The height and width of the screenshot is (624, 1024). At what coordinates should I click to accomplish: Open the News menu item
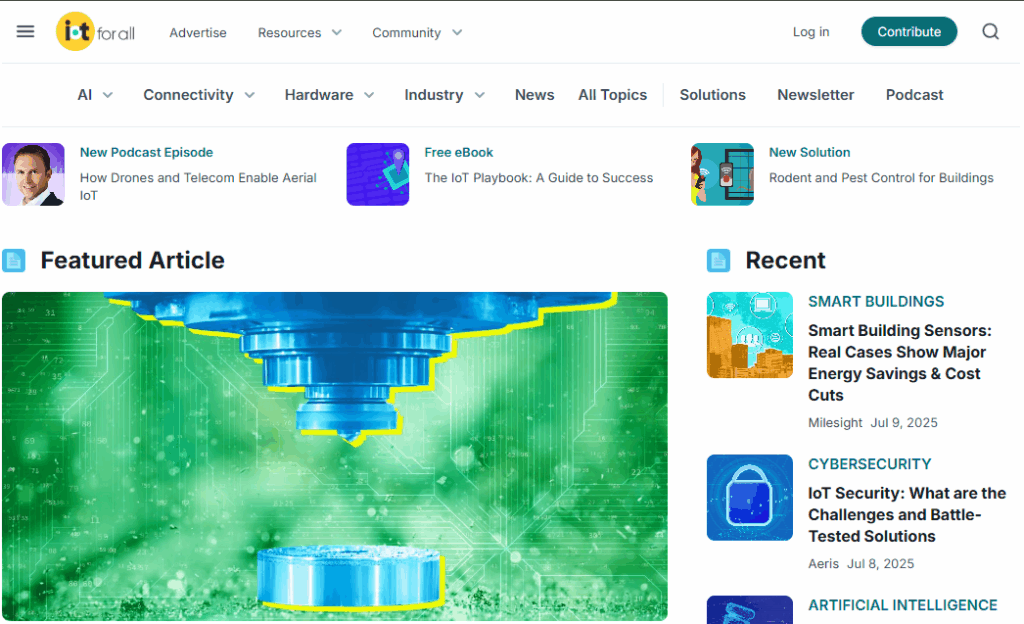[534, 95]
